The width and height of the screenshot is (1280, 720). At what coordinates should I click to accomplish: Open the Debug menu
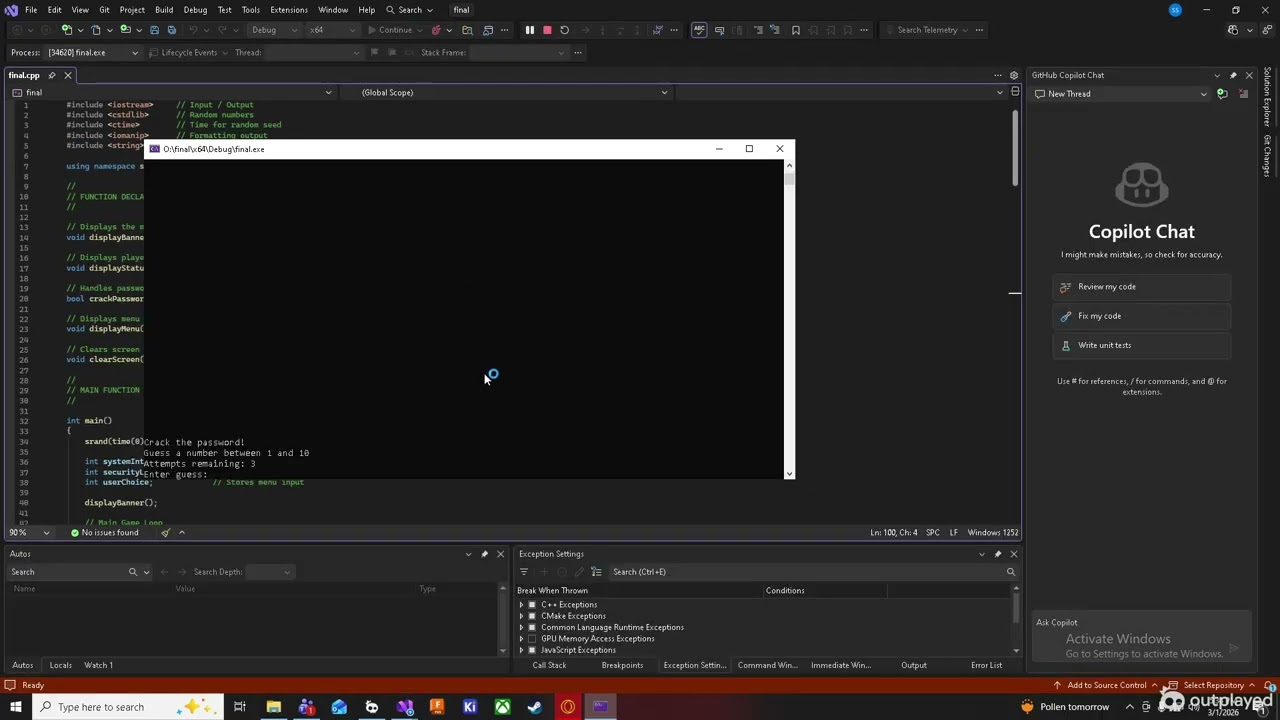point(195,10)
